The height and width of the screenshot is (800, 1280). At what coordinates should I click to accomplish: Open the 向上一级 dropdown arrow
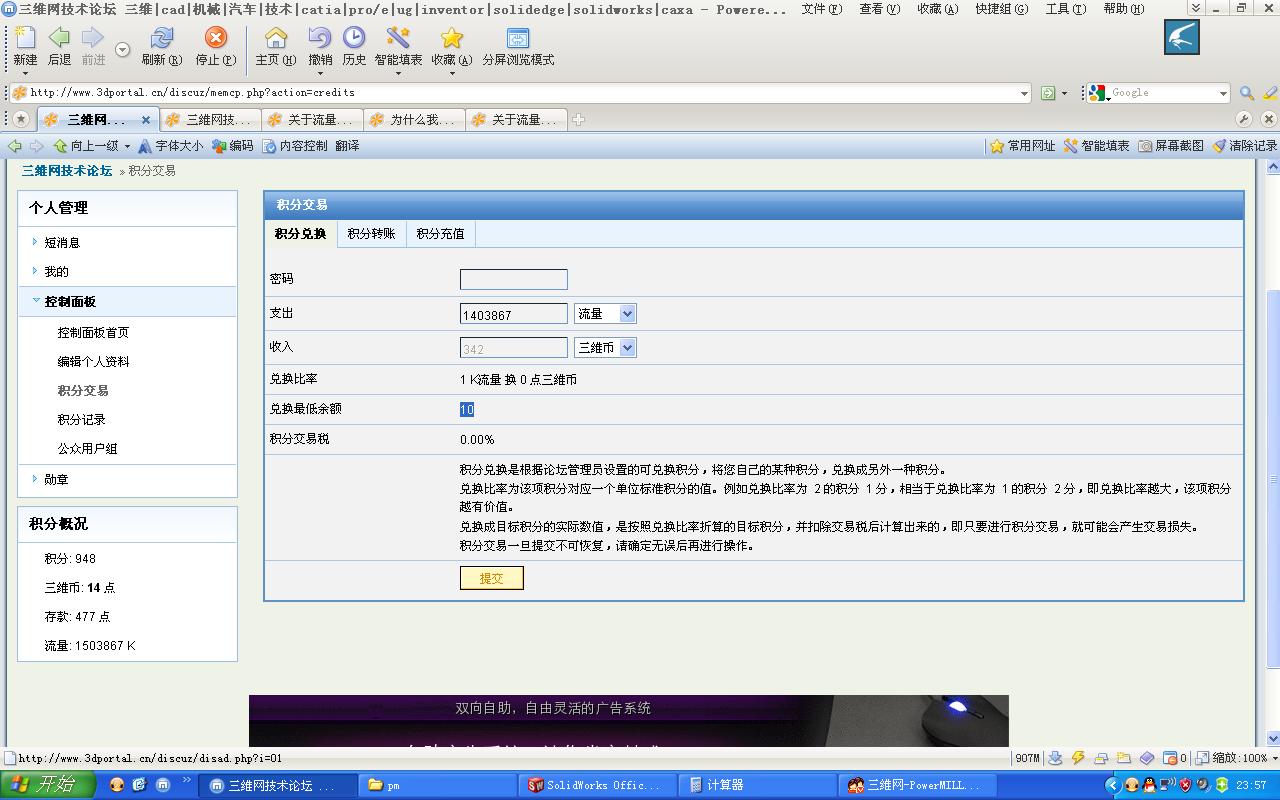pyautogui.click(x=127, y=147)
